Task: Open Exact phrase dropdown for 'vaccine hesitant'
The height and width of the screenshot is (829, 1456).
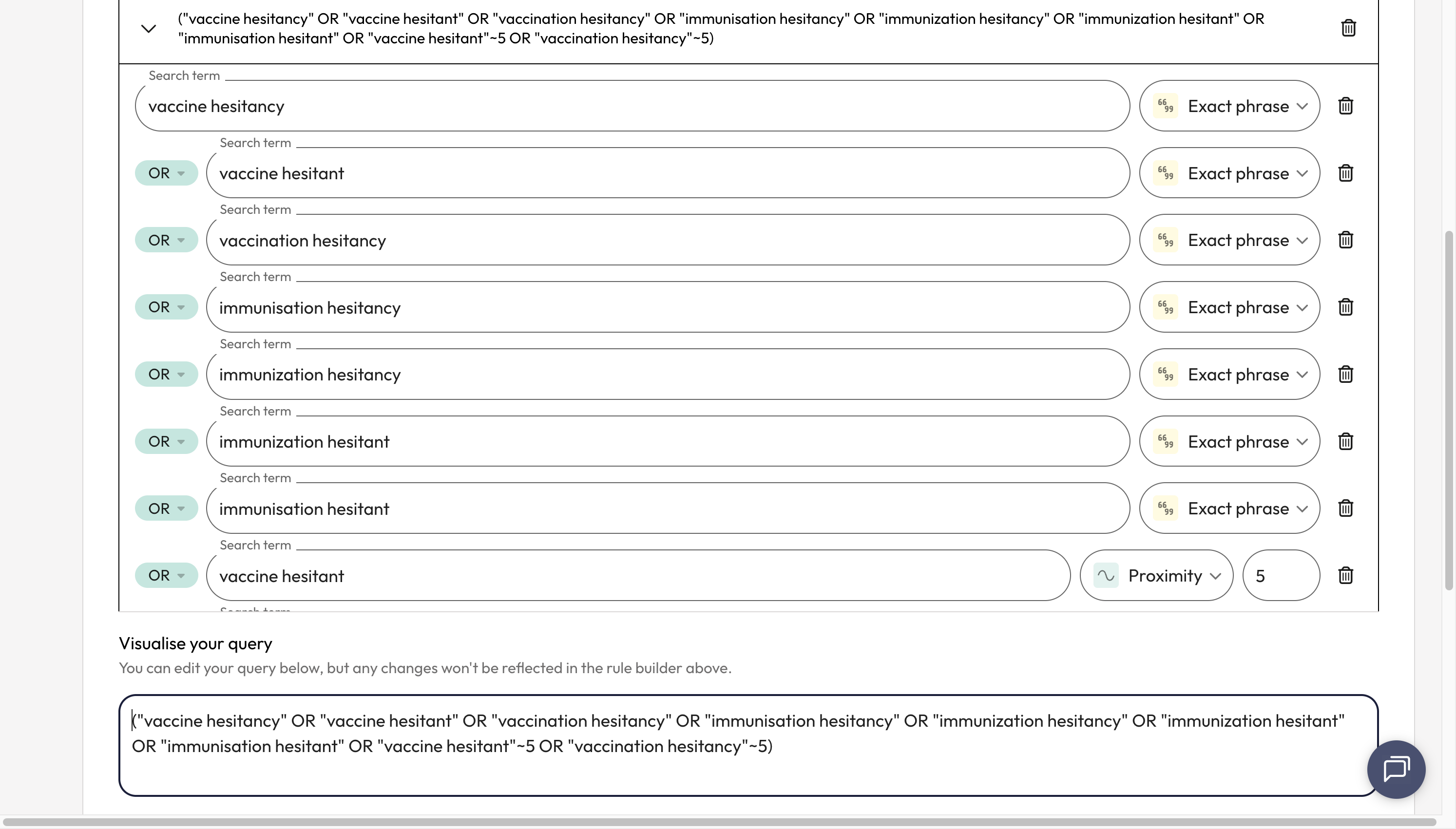Action: point(1229,173)
